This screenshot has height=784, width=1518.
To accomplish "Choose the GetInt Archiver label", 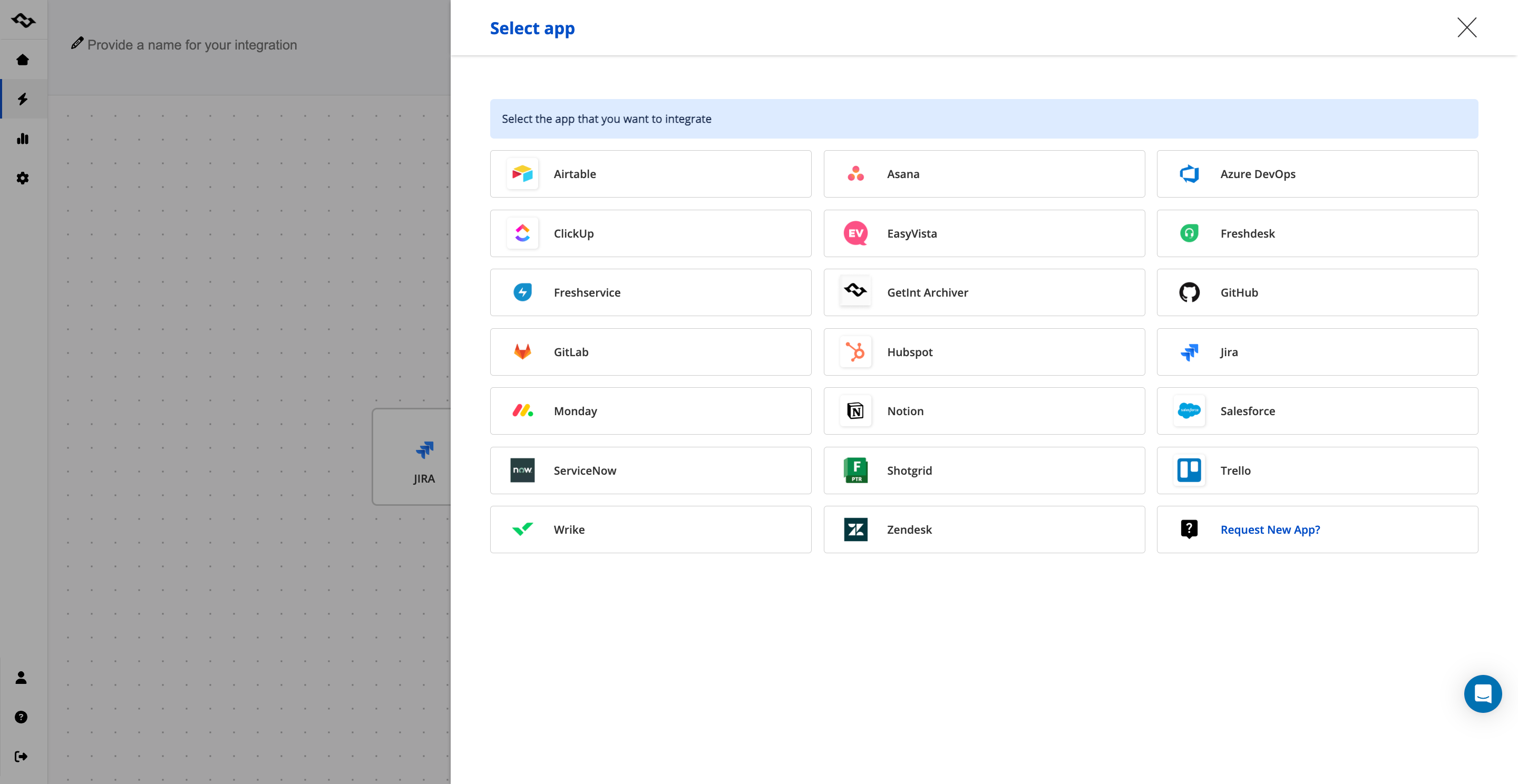I will [x=928, y=292].
